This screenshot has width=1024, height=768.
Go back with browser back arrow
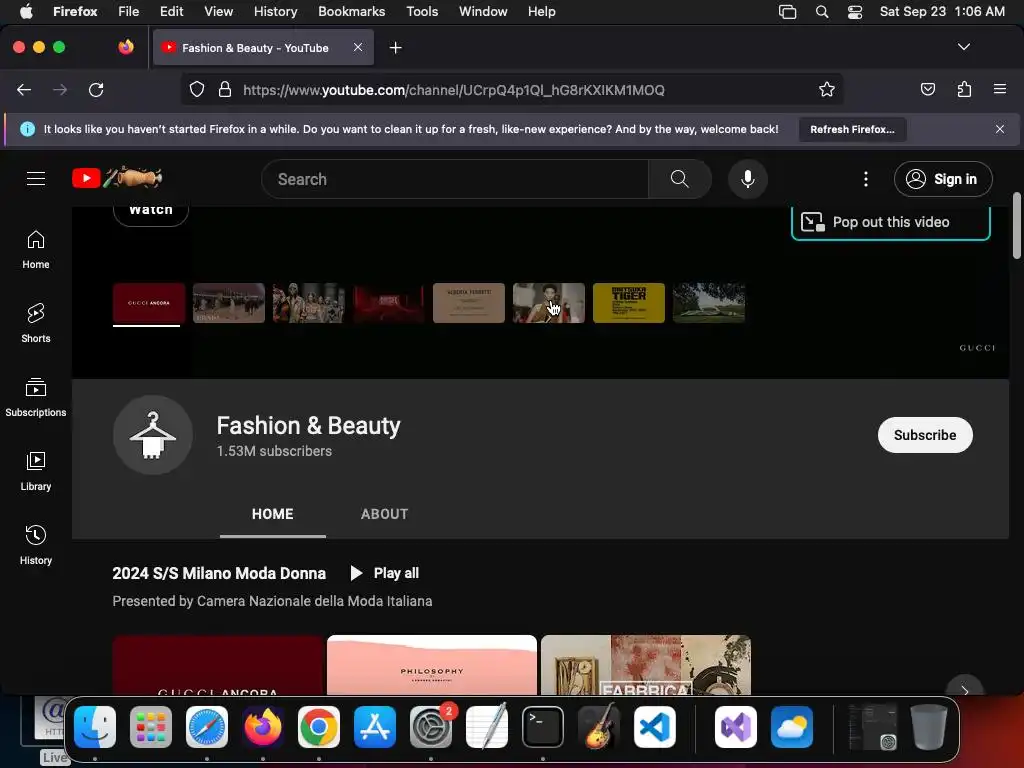pyautogui.click(x=24, y=89)
